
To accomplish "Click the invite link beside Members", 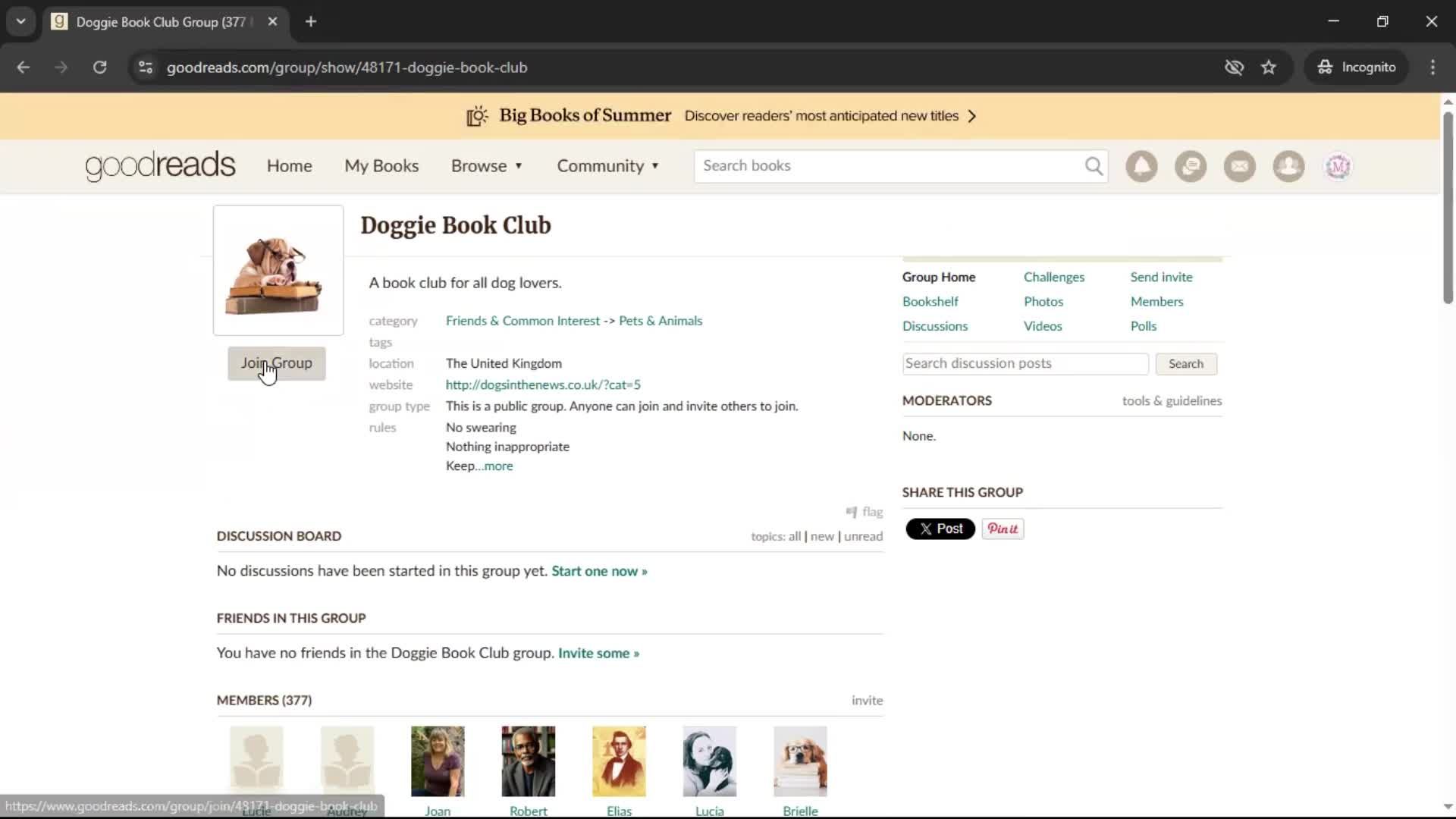I will [x=867, y=701].
